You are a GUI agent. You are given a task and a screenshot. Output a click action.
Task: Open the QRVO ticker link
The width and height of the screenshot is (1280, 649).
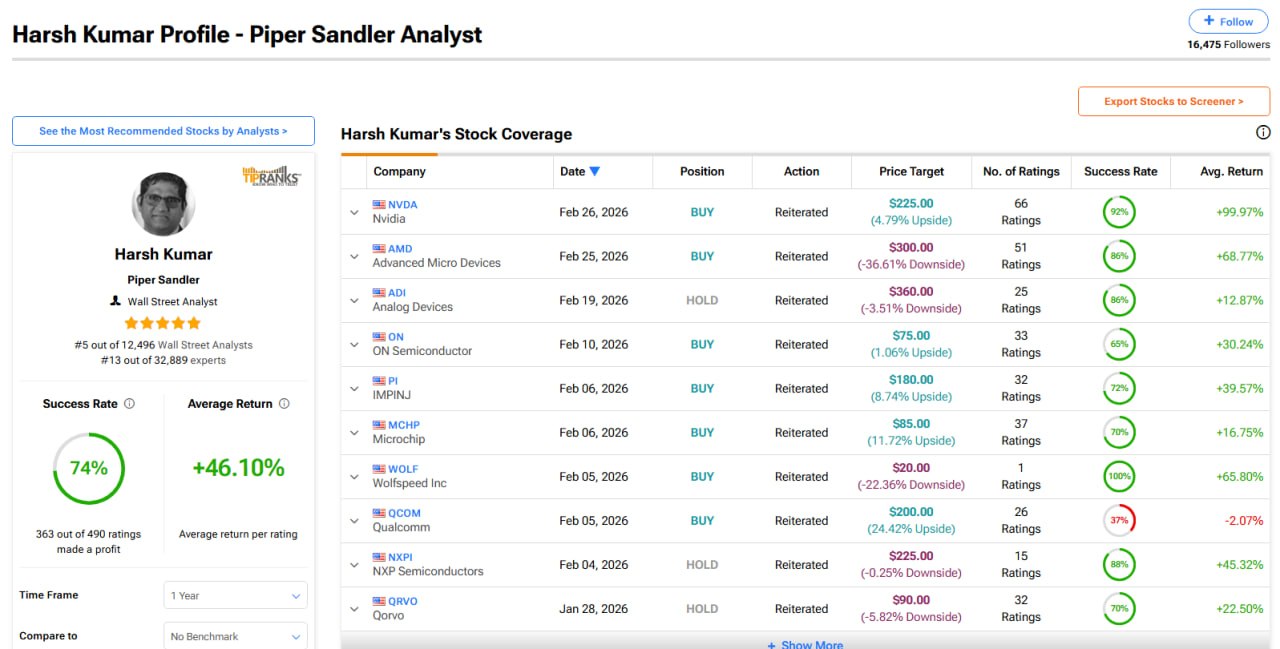pos(403,600)
